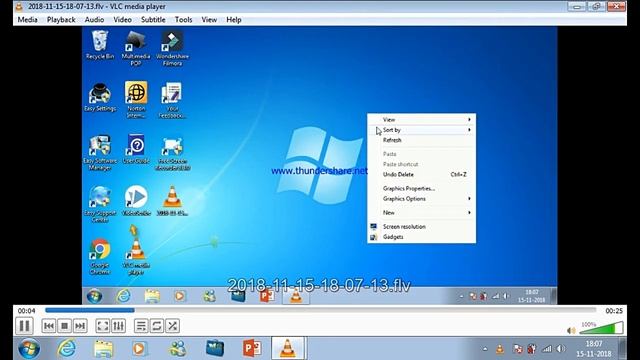Select VLC cone in outer taskbar

[288, 348]
